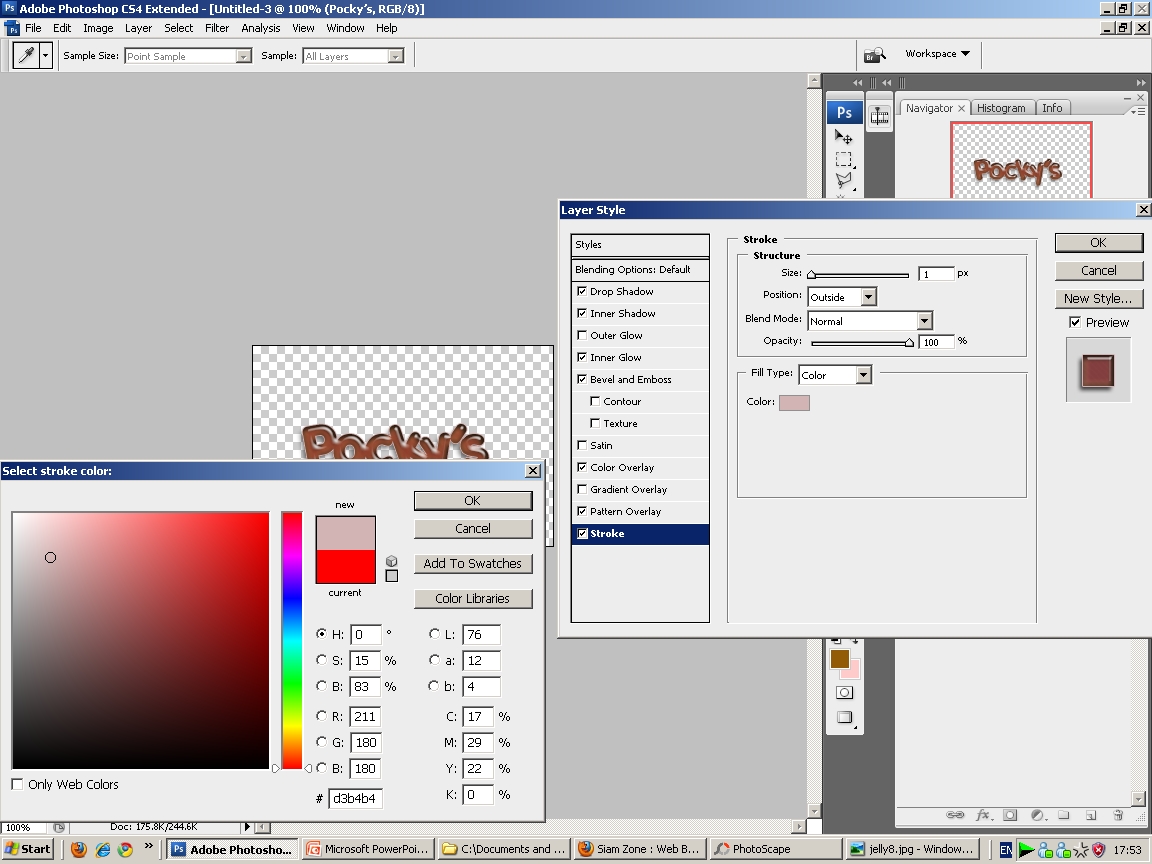Click the EN language indicator in taskbar
This screenshot has width=1152, height=864.
point(1006,850)
